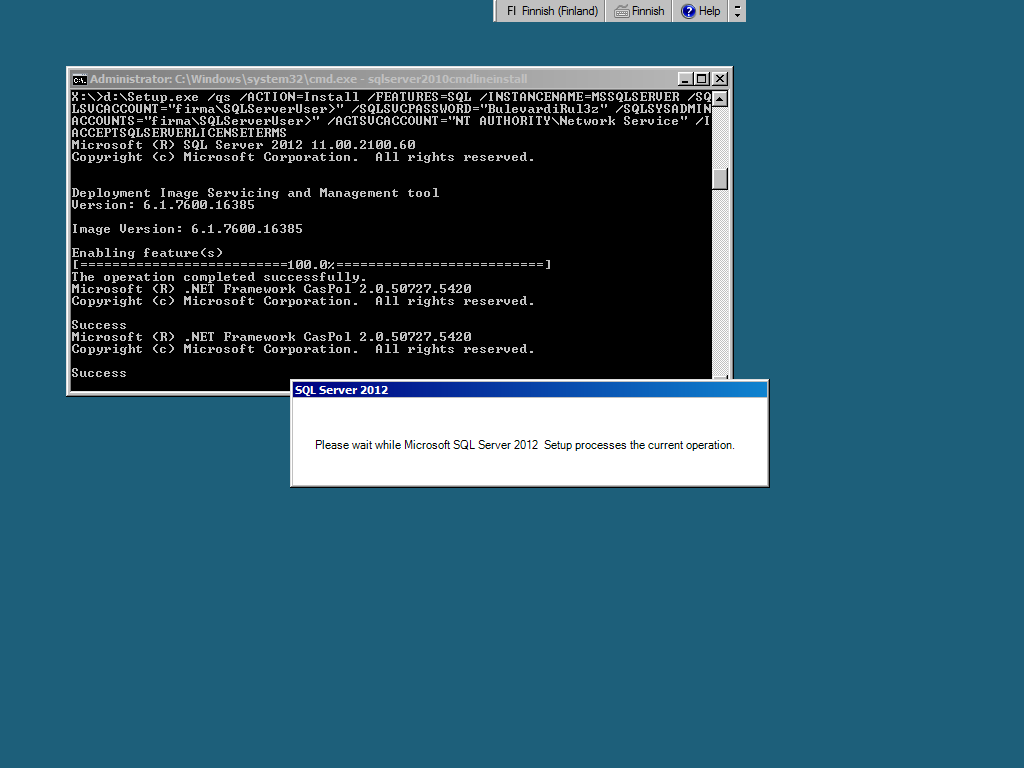Click the console scrollbar thumb
This screenshot has width=1024, height=768.
tap(719, 179)
